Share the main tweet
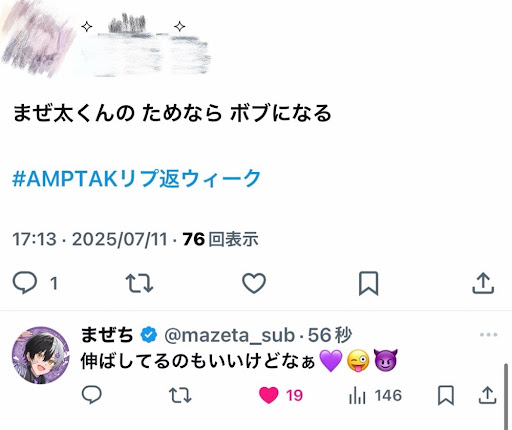Screen dimensions: 512x430 [x=483, y=283]
